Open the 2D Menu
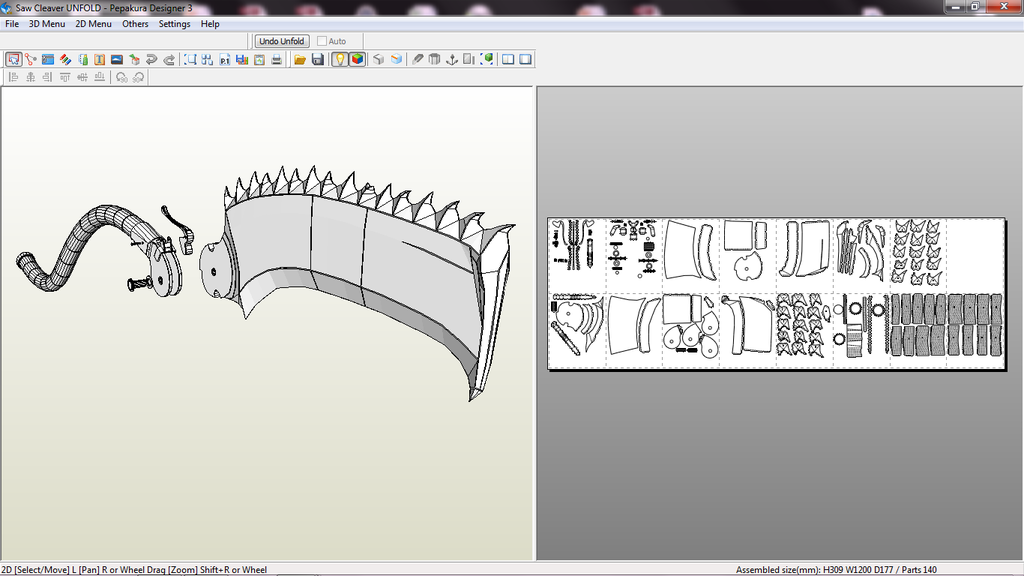This screenshot has width=1024, height=576. coord(94,24)
